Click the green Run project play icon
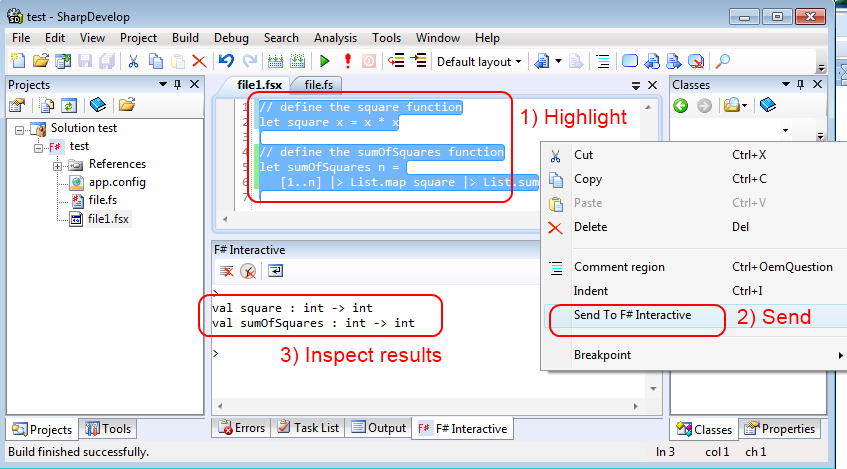This screenshot has height=469, width=847. 325,61
